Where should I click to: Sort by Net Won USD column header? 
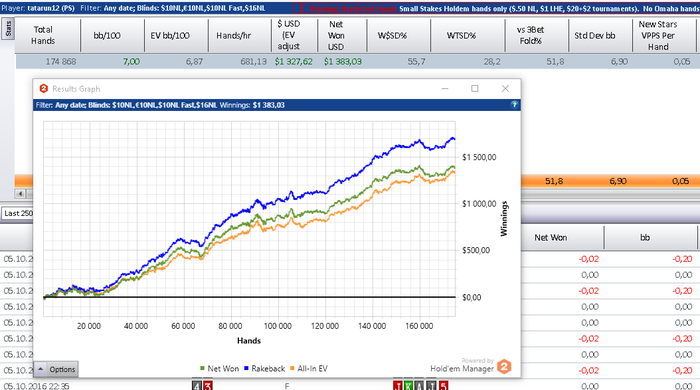click(x=342, y=35)
